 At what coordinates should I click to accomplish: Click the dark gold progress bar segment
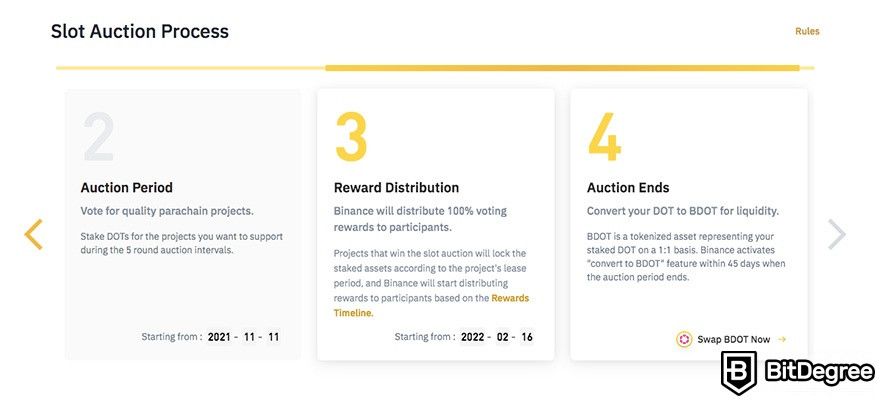(562, 68)
